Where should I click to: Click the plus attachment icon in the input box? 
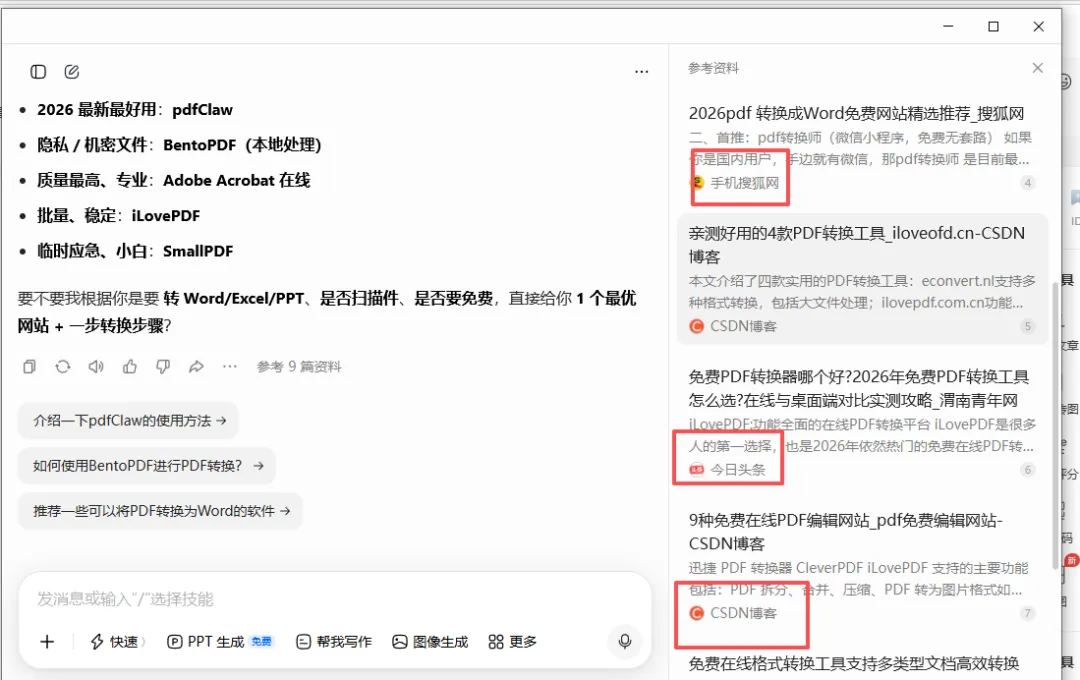point(47,642)
